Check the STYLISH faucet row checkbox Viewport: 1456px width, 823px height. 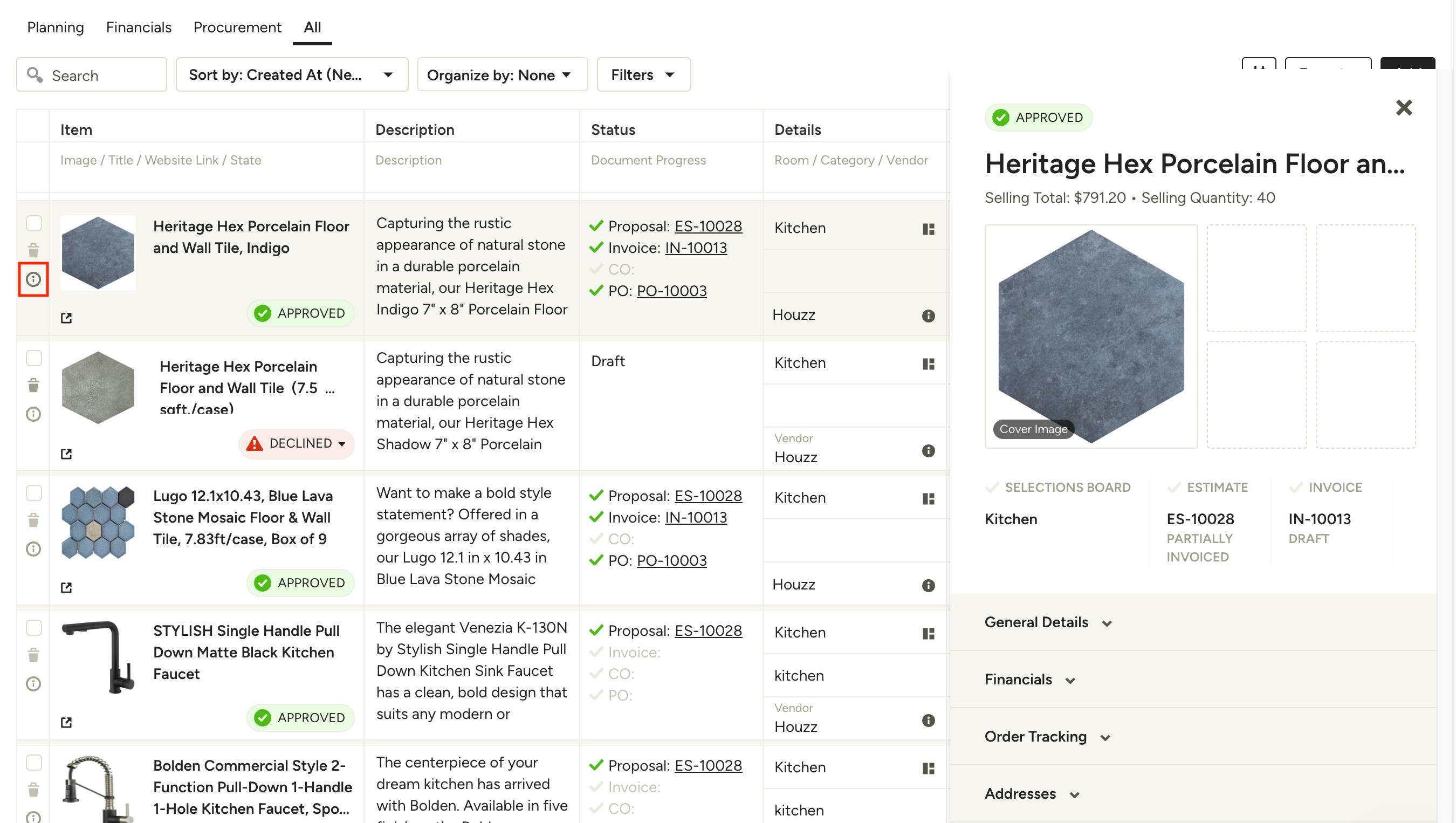[x=34, y=628]
